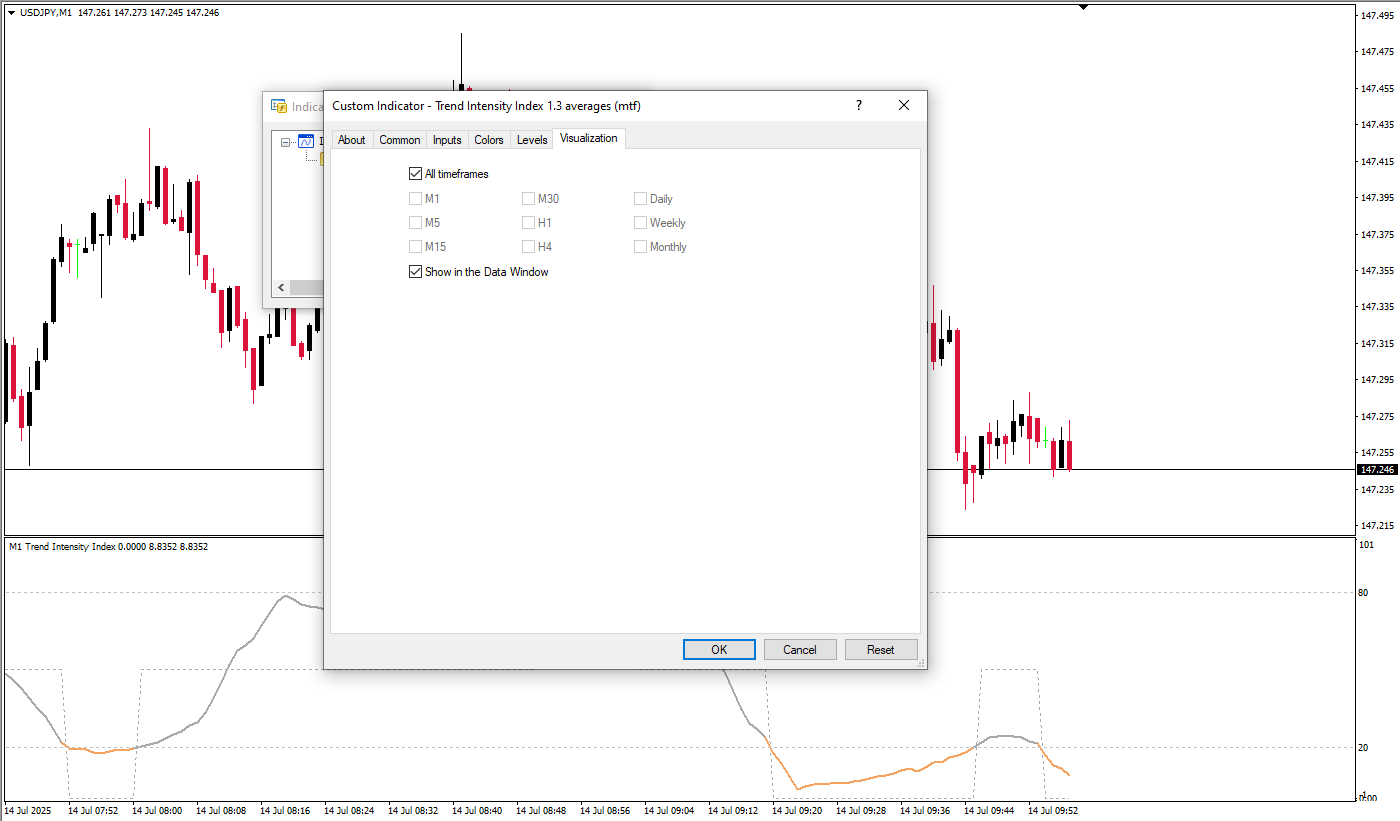Image resolution: width=1400 pixels, height=821 pixels.
Task: Click the blue indicator icon in the tree
Action: tap(306, 142)
